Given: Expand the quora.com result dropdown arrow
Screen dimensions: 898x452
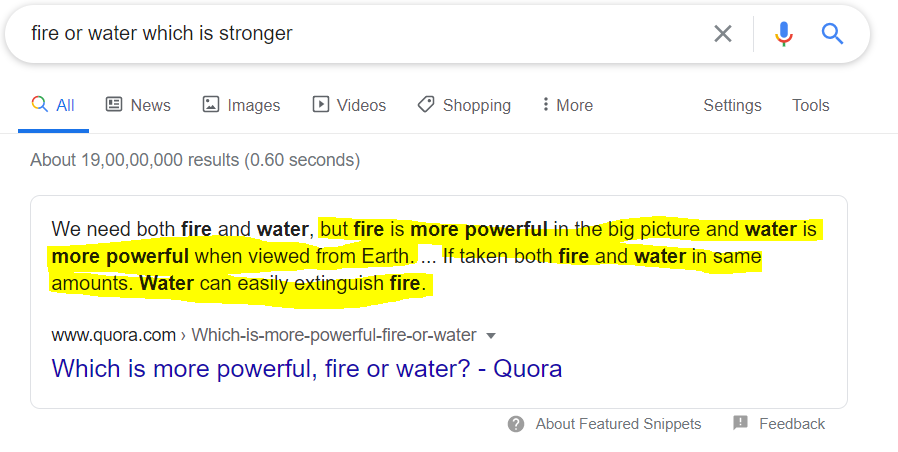Looking at the screenshot, I should pos(491,336).
